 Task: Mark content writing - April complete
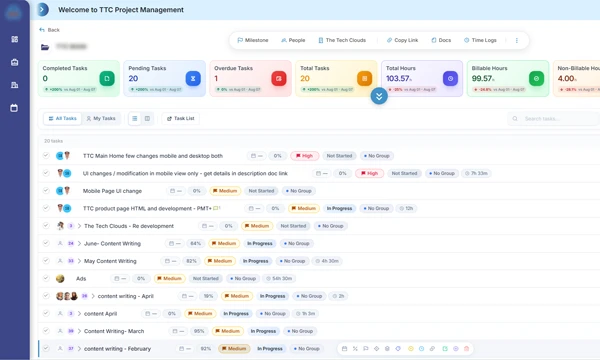pos(46,296)
